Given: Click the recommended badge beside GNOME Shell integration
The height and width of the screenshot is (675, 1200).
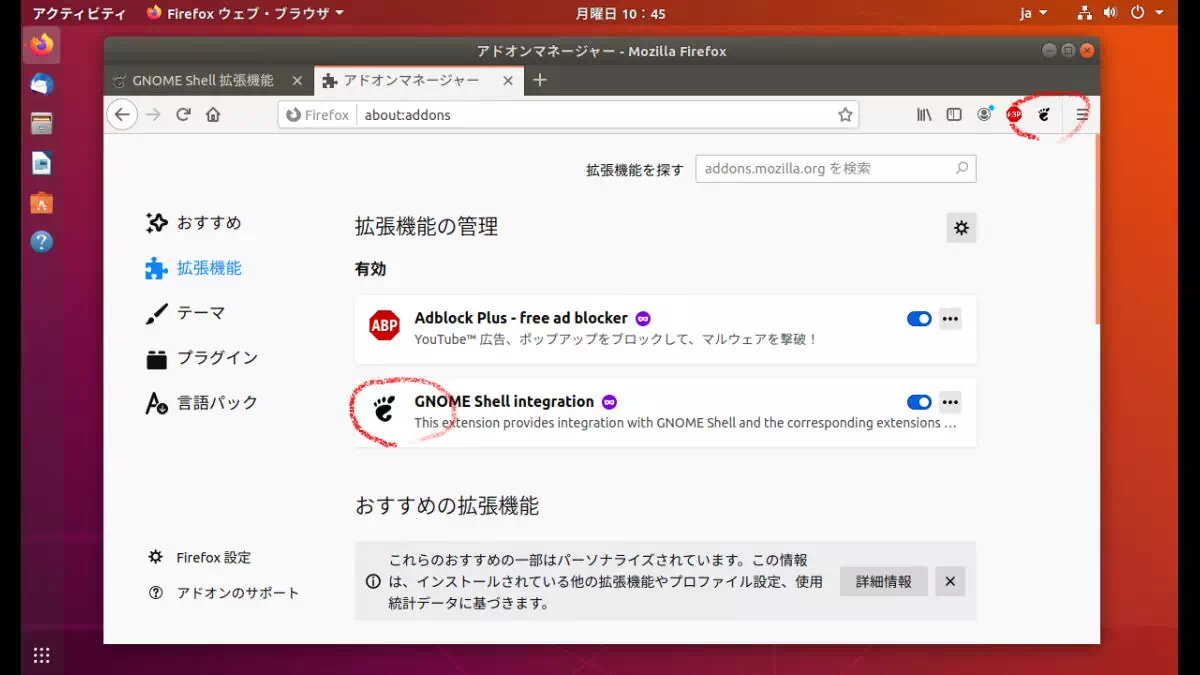Looking at the screenshot, I should (x=609, y=402).
